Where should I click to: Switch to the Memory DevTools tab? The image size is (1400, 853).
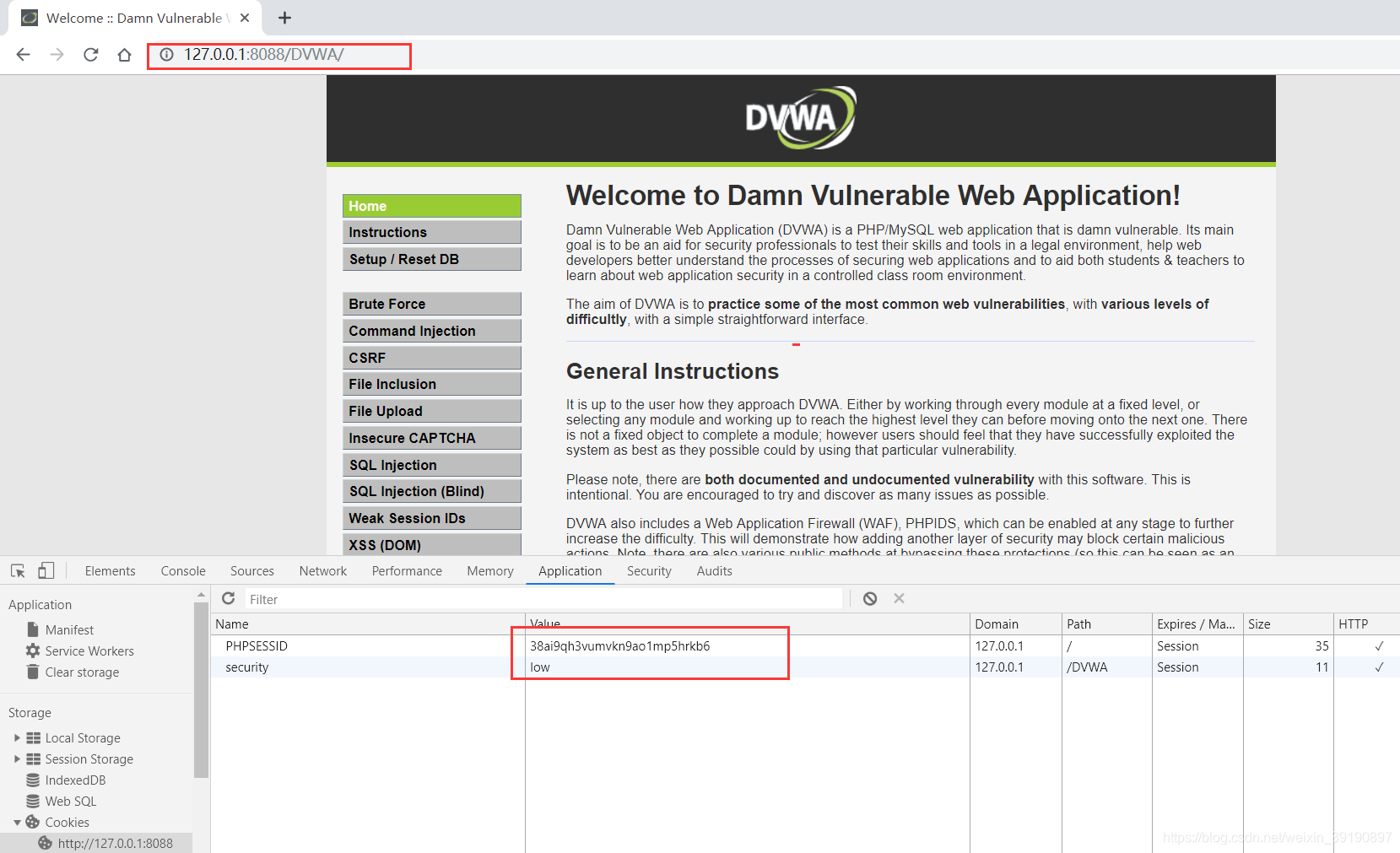pyautogui.click(x=490, y=571)
